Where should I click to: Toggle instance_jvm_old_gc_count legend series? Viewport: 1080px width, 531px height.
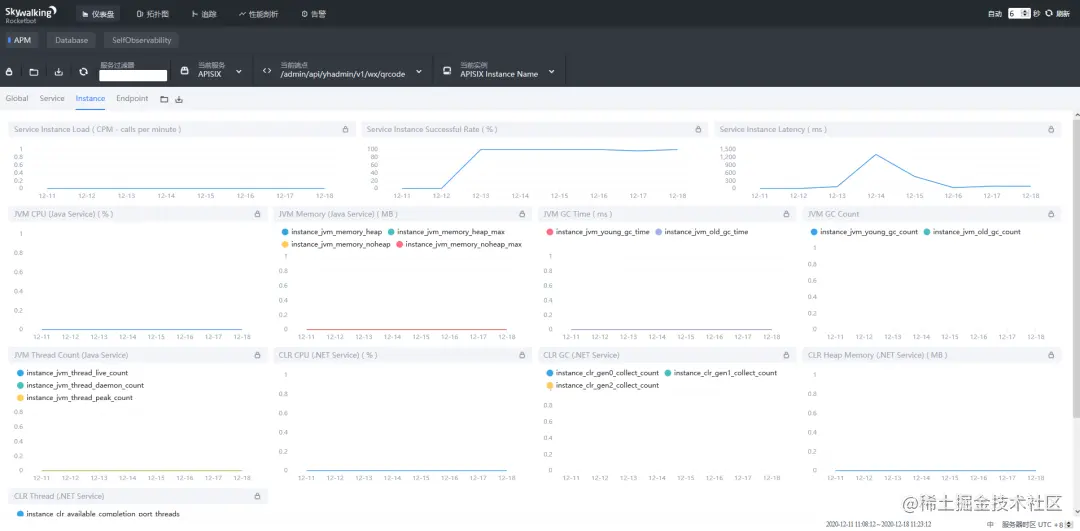(x=971, y=232)
